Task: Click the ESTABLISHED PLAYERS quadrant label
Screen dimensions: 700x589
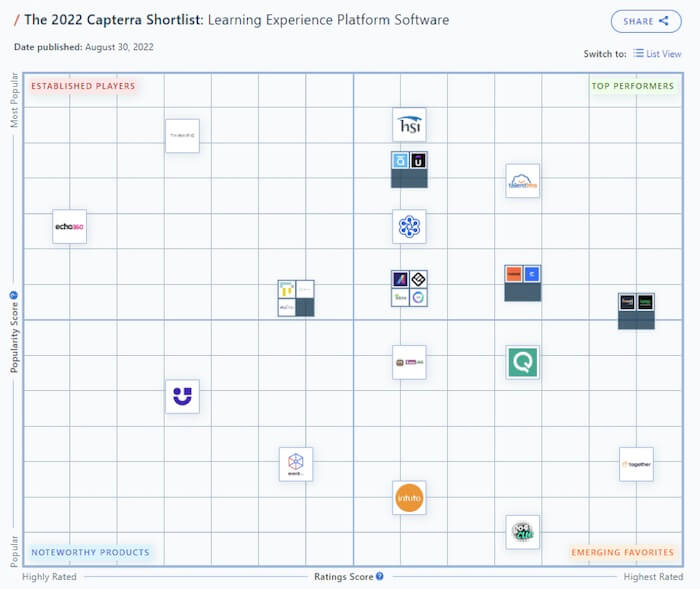Action: point(83,86)
